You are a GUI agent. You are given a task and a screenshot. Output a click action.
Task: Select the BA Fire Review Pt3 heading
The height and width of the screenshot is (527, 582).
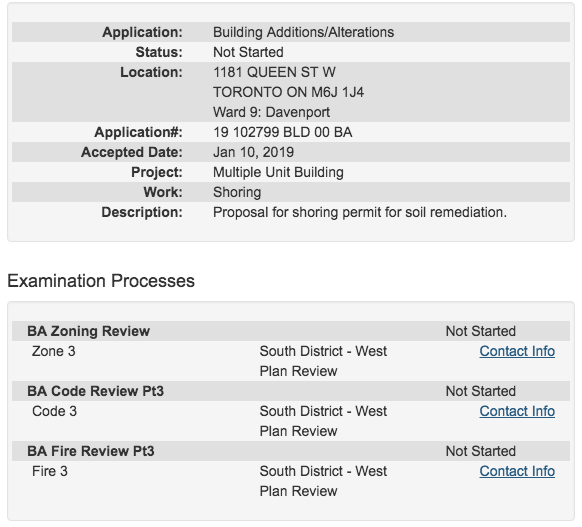[x=91, y=451]
